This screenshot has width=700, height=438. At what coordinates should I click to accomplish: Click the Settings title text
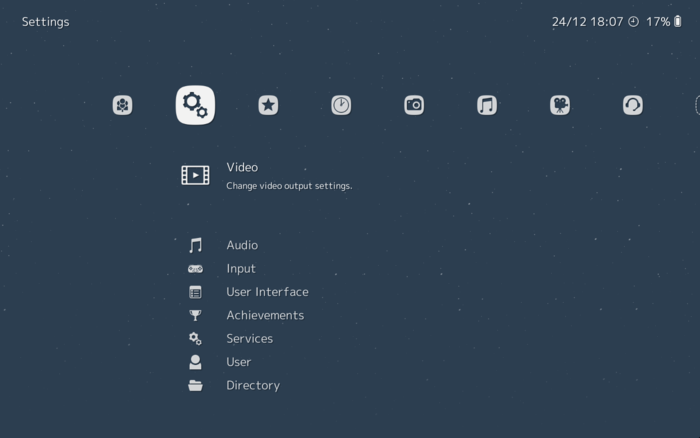point(46,22)
